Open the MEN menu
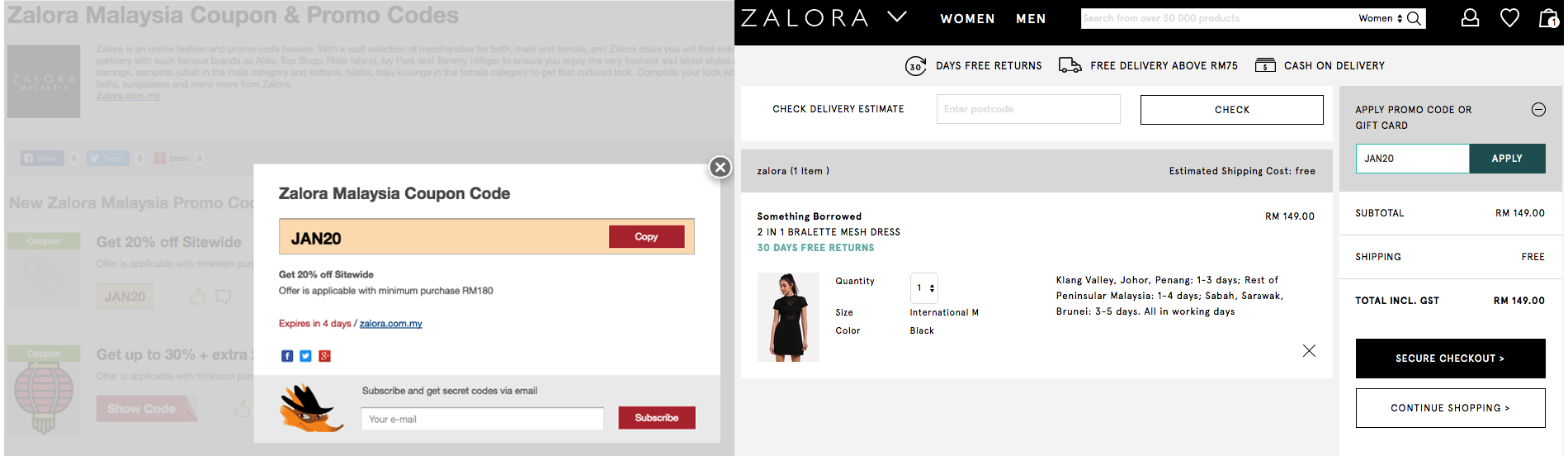This screenshot has width=1568, height=456. click(1031, 19)
